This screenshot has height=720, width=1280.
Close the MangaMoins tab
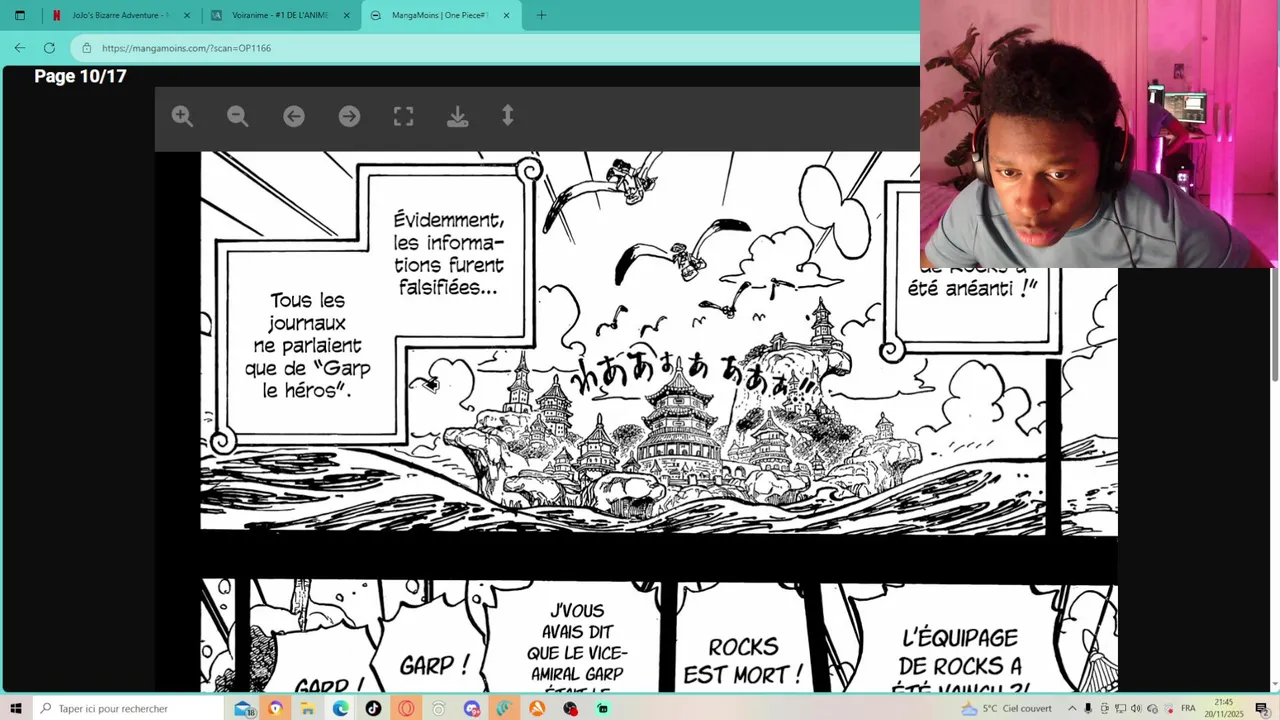coord(506,15)
